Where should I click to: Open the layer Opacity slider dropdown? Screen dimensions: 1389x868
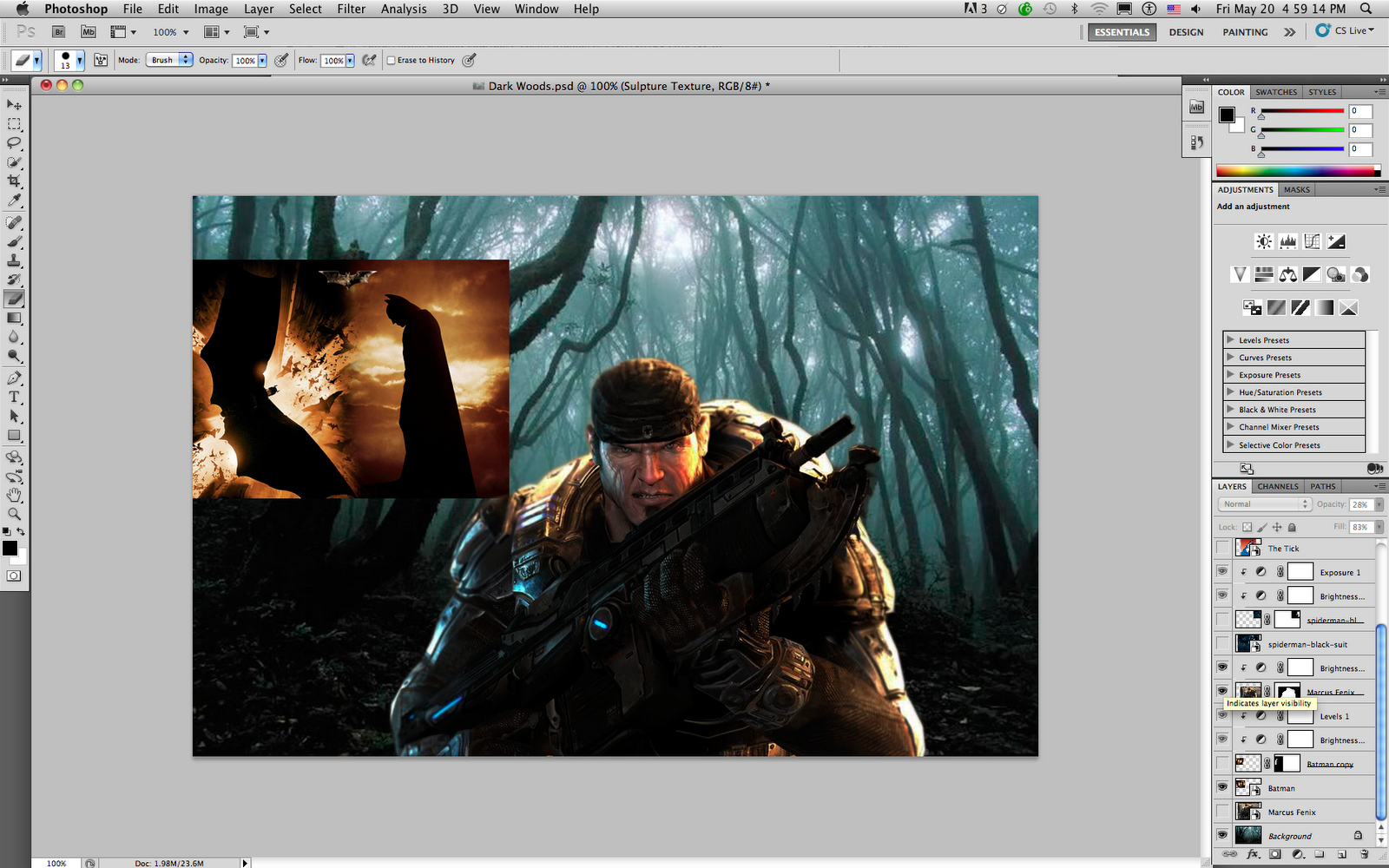[1378, 504]
